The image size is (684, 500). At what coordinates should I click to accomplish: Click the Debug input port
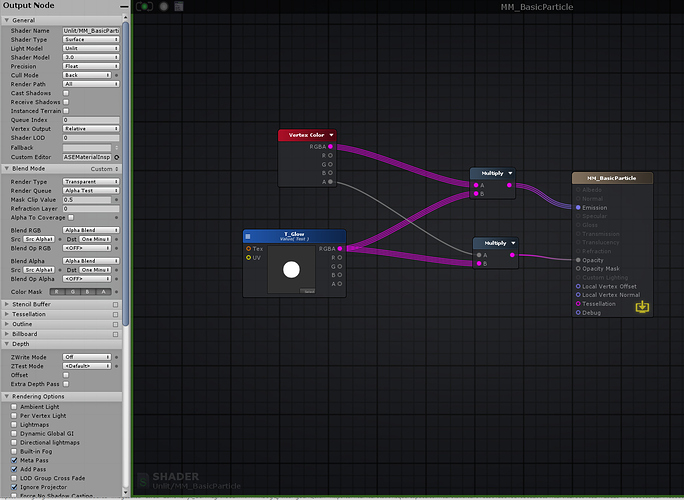coord(578,312)
